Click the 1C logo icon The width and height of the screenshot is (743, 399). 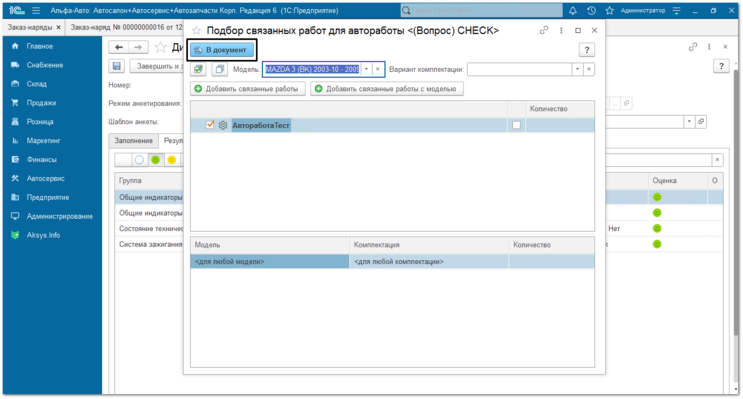(17, 10)
